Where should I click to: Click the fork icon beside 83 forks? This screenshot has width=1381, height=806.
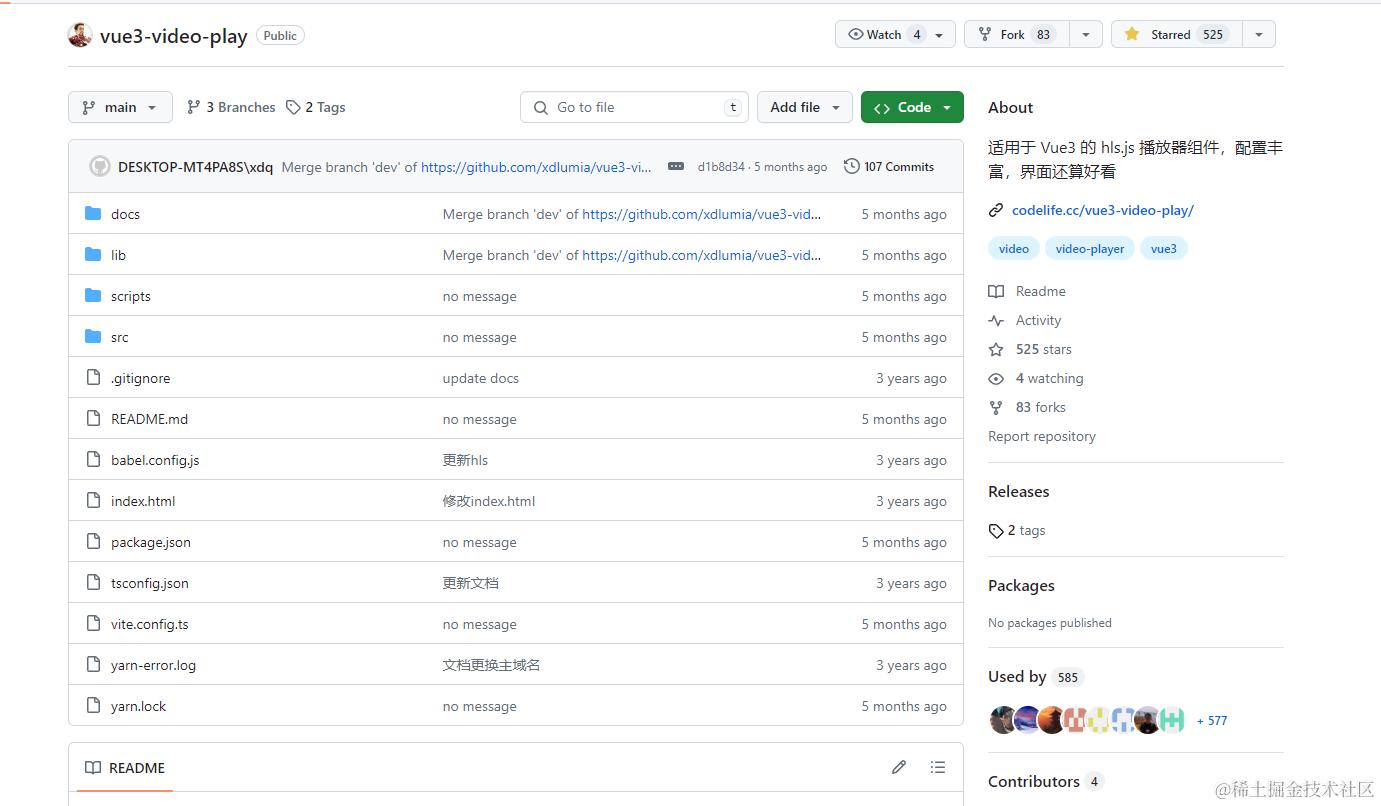point(996,407)
